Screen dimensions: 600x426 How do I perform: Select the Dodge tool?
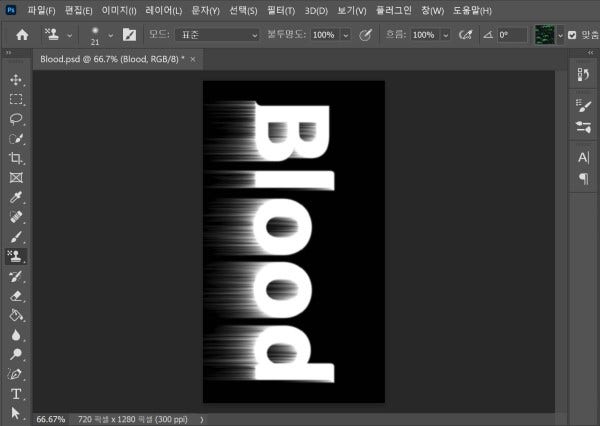tap(16, 354)
